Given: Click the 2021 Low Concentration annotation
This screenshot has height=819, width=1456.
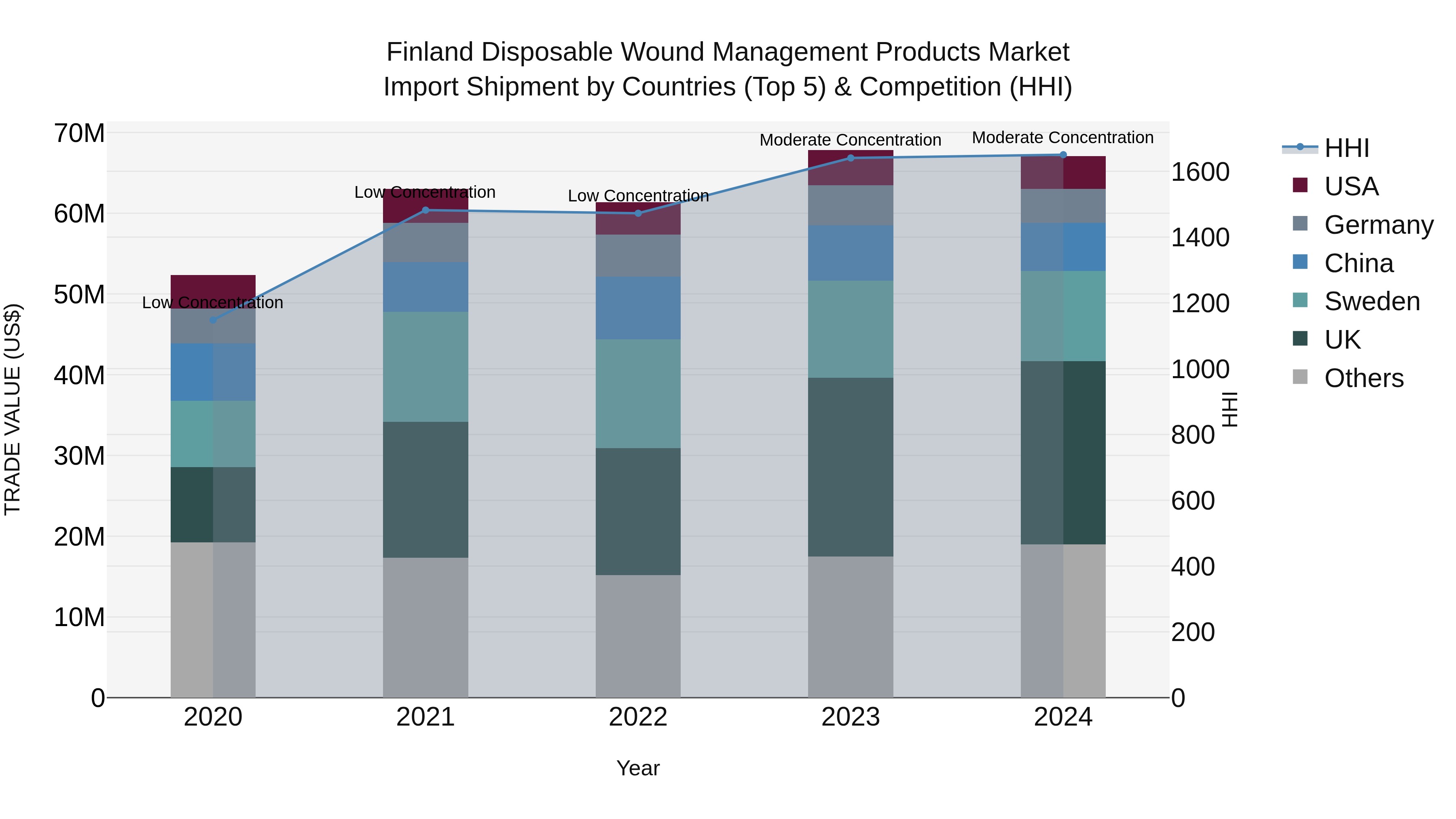Looking at the screenshot, I should 425,192.
